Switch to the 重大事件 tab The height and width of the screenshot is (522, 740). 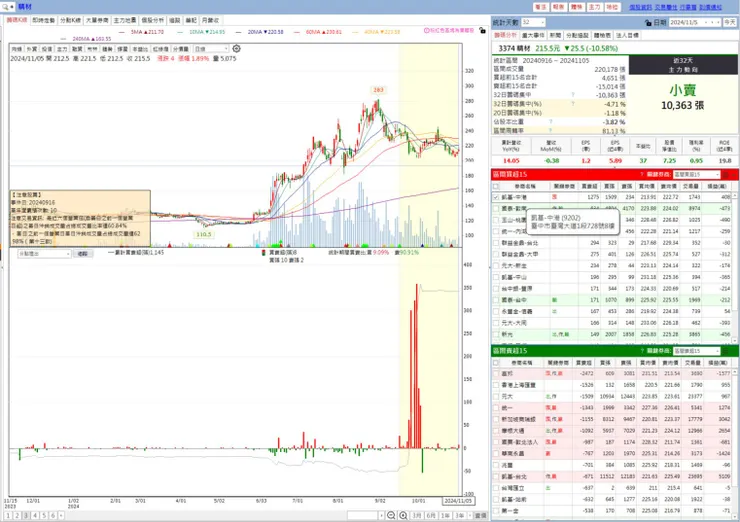(533, 35)
